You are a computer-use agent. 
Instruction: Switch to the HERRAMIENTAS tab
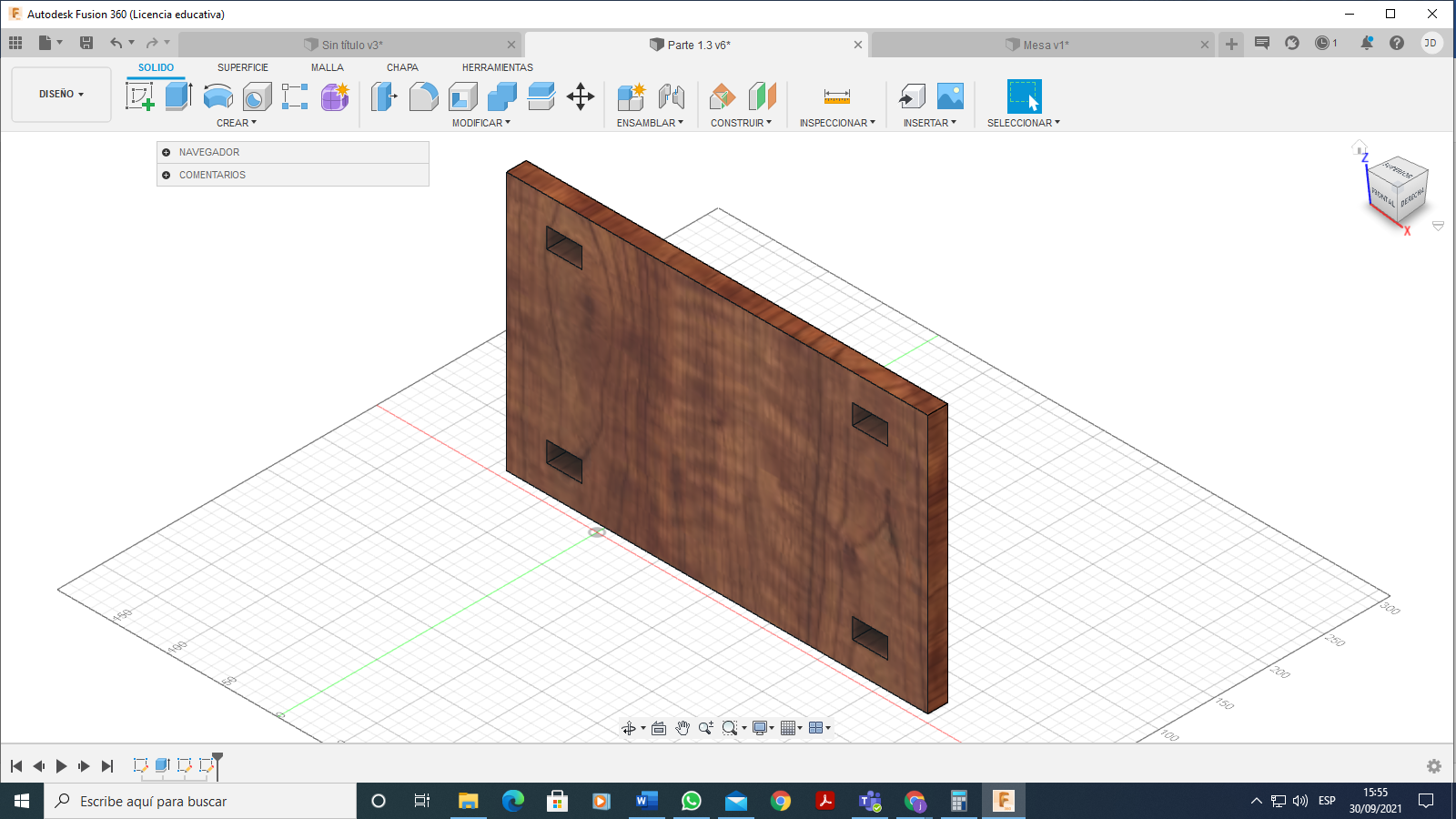(x=498, y=67)
